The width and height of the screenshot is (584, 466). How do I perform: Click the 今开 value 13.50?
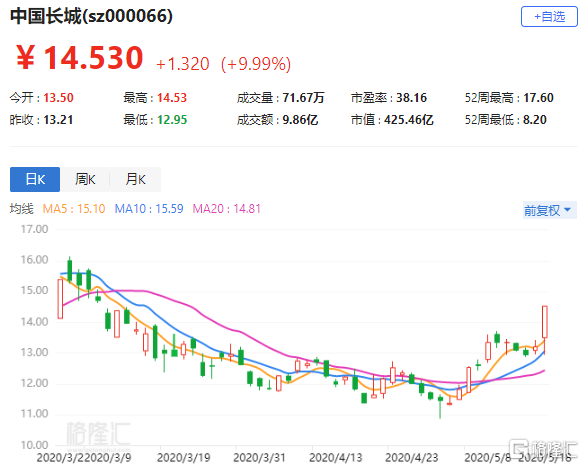coord(58,98)
